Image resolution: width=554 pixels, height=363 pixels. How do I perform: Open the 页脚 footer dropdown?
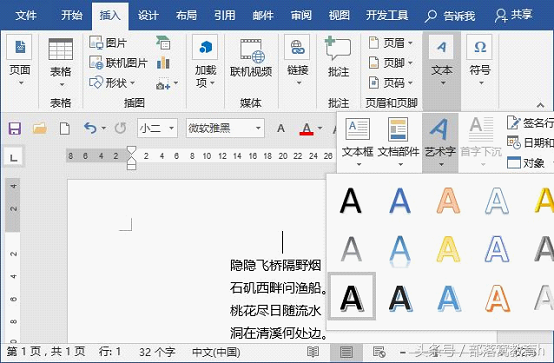390,63
